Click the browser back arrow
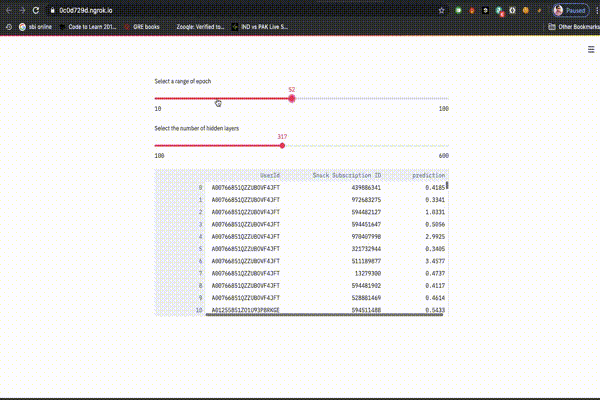 coord(9,9)
